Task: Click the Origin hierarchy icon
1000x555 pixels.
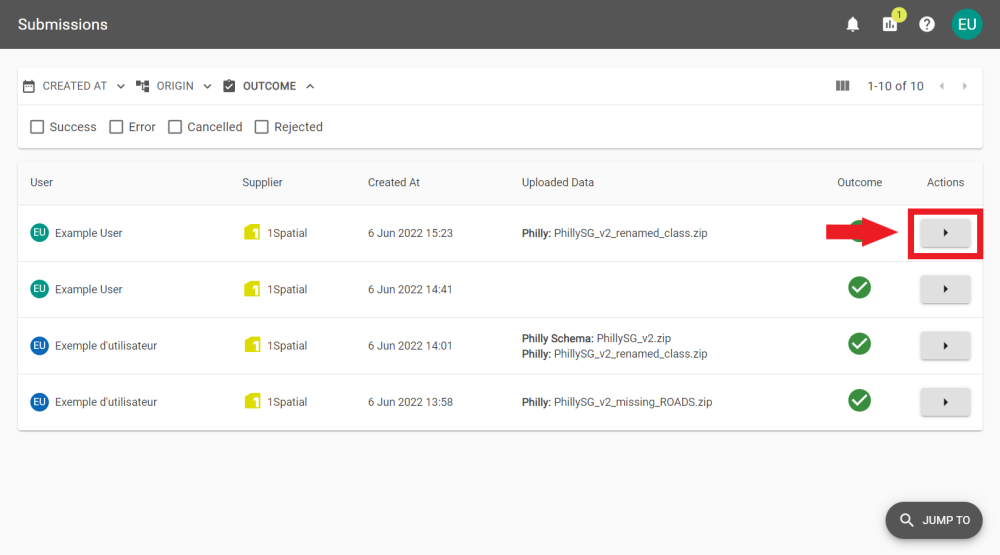Action: point(143,86)
